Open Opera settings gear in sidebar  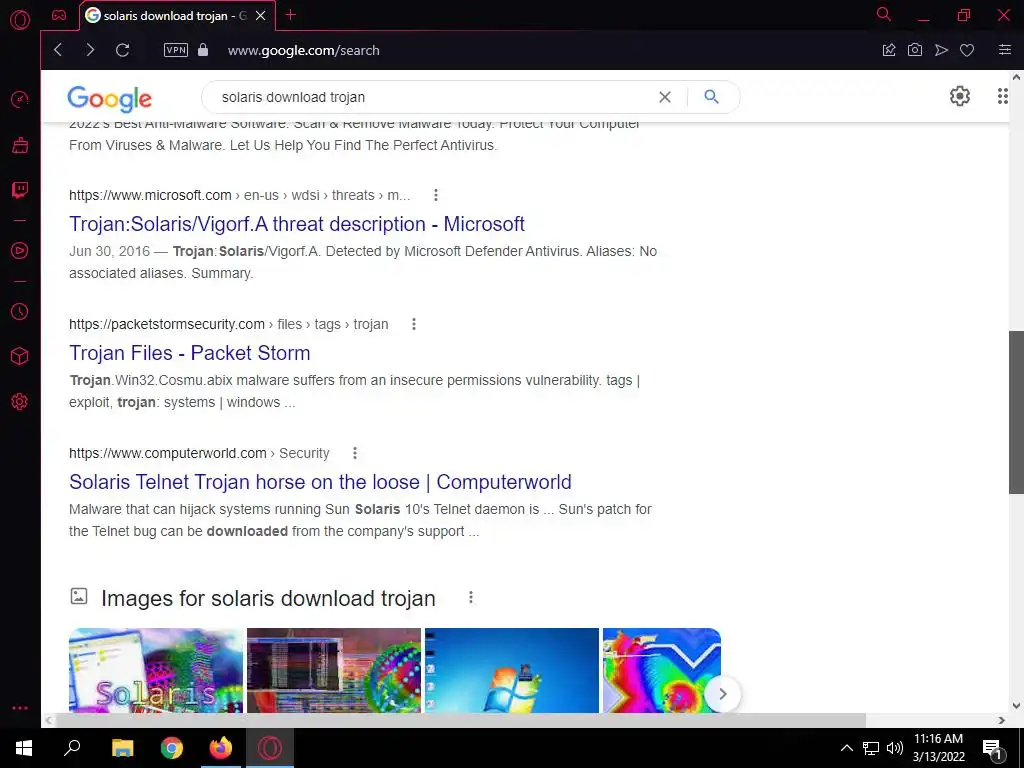20,401
